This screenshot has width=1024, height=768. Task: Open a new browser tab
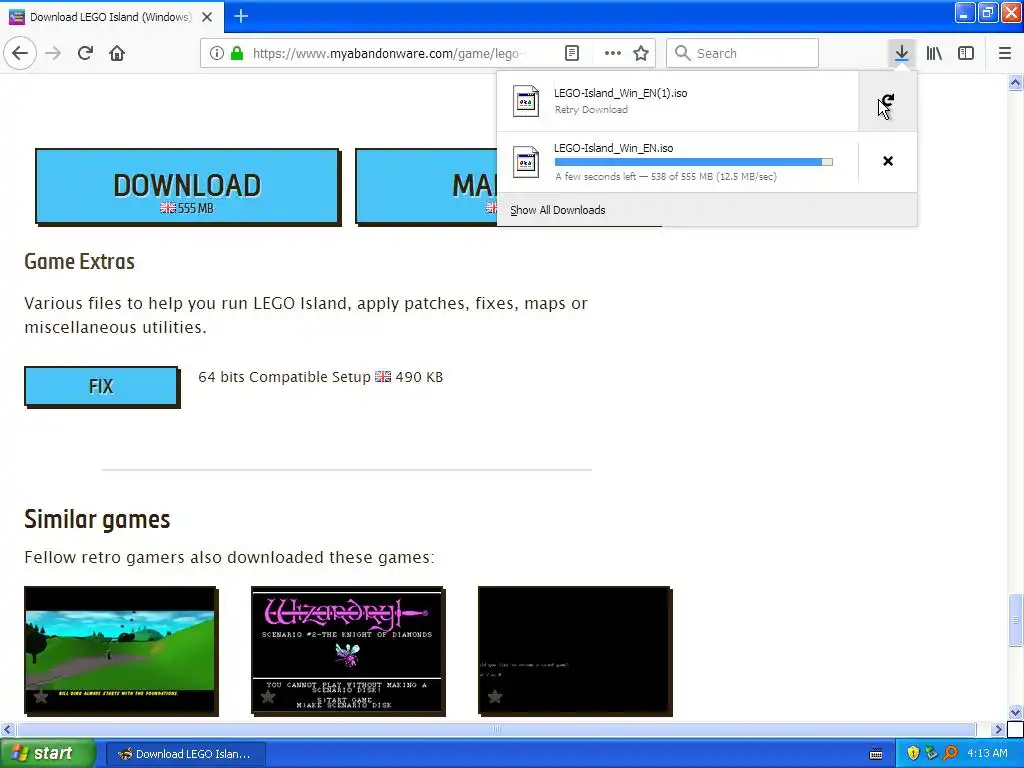[x=241, y=16]
